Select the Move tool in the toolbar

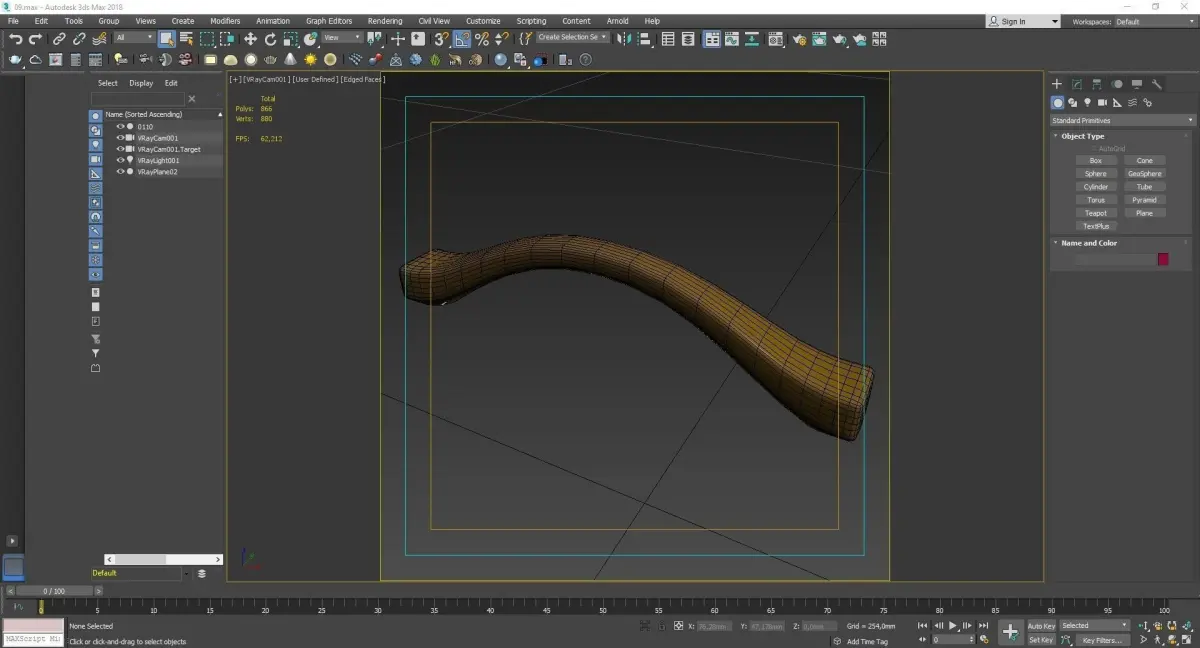250,39
